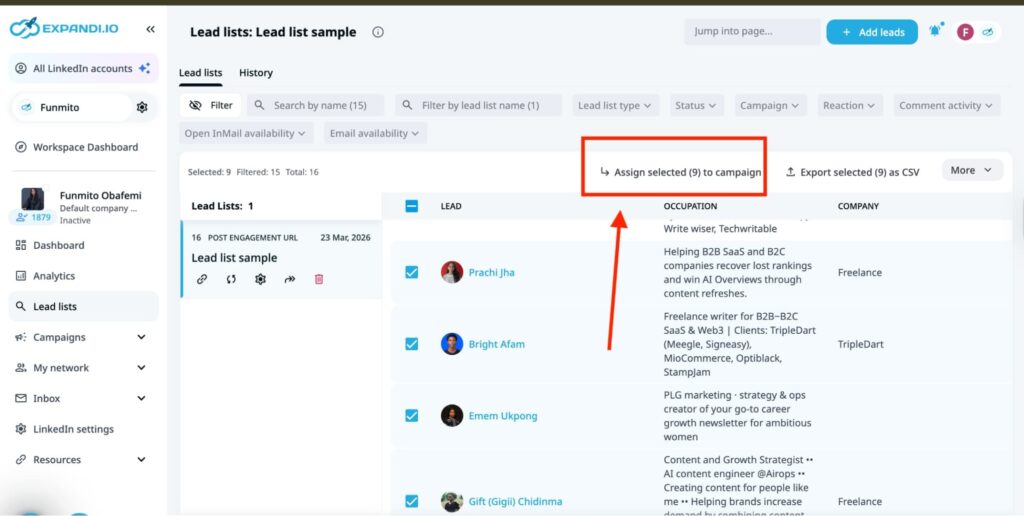Open Funmito account settings gear

(x=142, y=107)
